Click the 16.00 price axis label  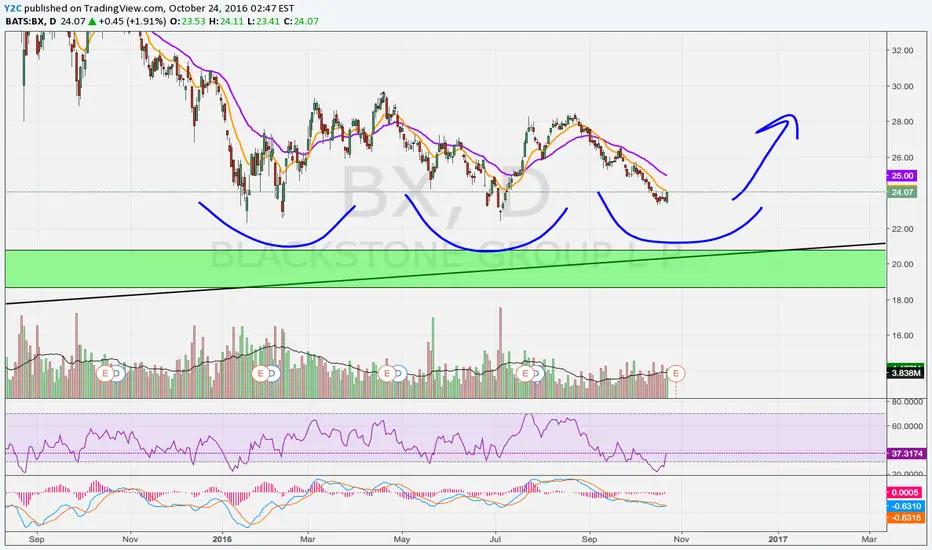pos(902,335)
